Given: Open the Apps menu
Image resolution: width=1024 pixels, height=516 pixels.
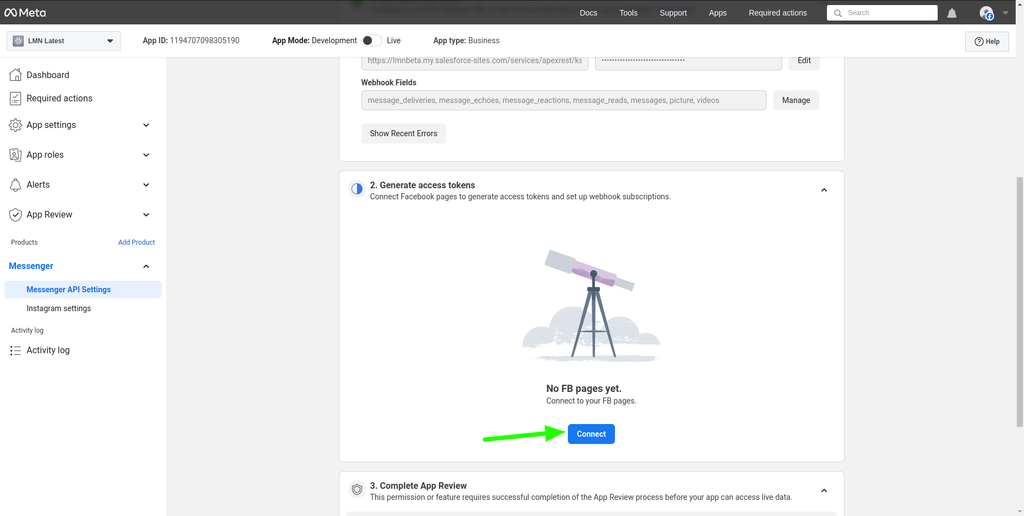Looking at the screenshot, I should [x=718, y=13].
